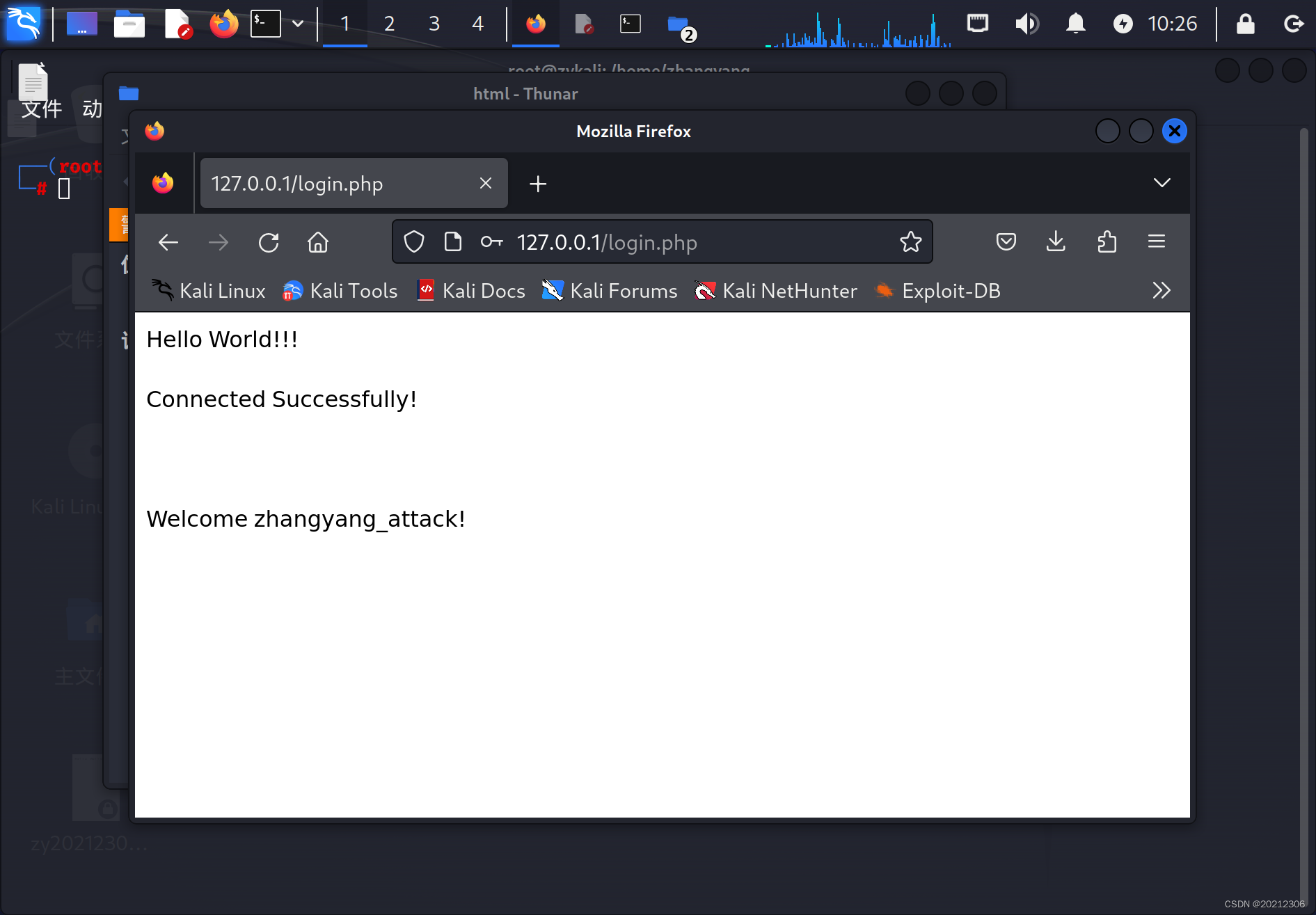Screen dimensions: 1316x915
Task: Open the extensions puzzle icon
Action: coord(1107,242)
